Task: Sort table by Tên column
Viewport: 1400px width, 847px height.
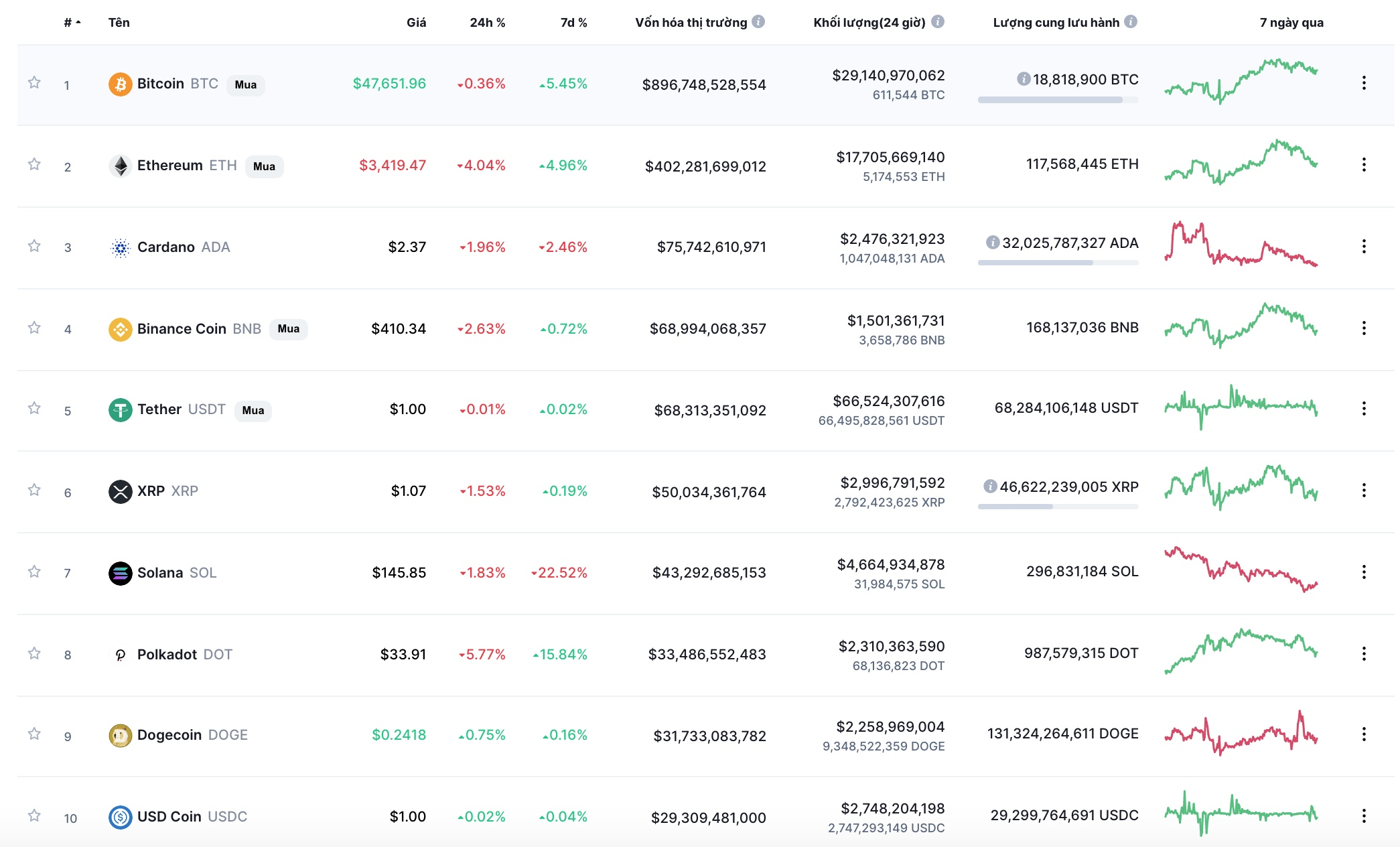Action: coord(119,23)
